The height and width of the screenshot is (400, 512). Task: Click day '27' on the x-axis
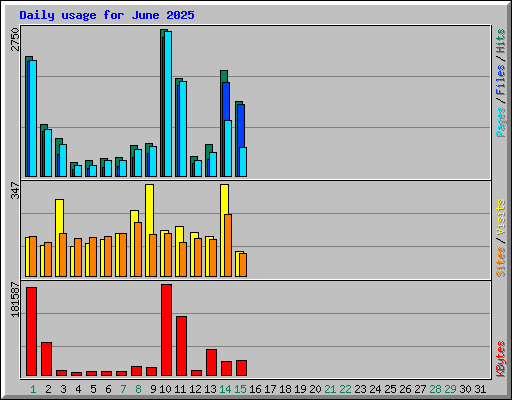pyautogui.click(x=420, y=389)
